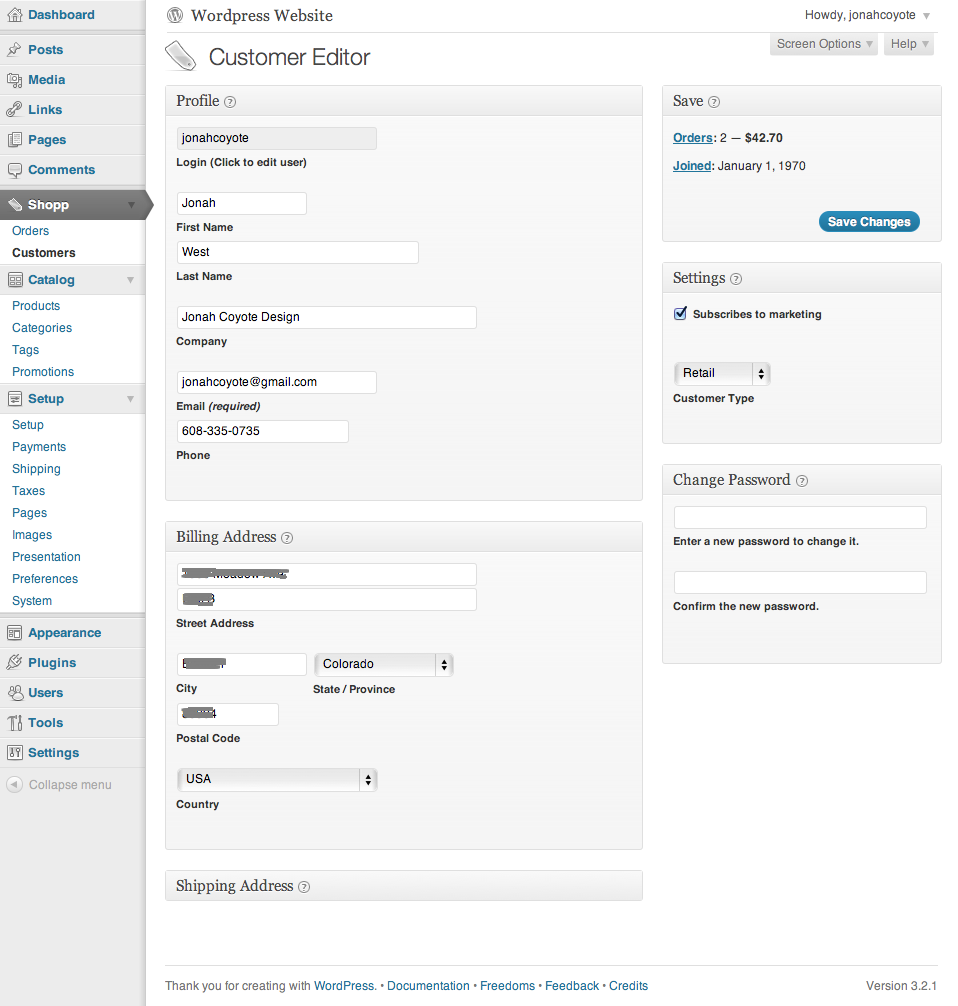Screen dimensions: 958x1006
Task: Open the Presentation submenu item
Action: click(x=46, y=557)
